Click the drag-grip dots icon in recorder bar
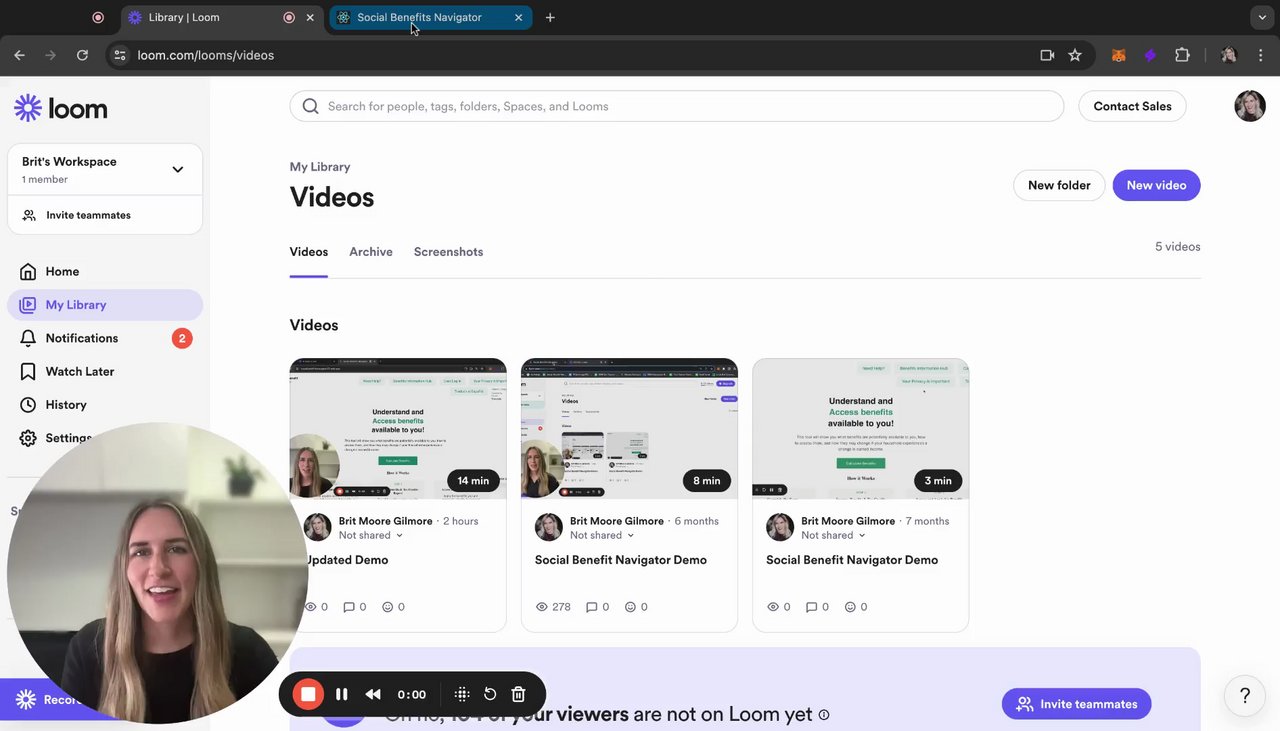 point(462,694)
